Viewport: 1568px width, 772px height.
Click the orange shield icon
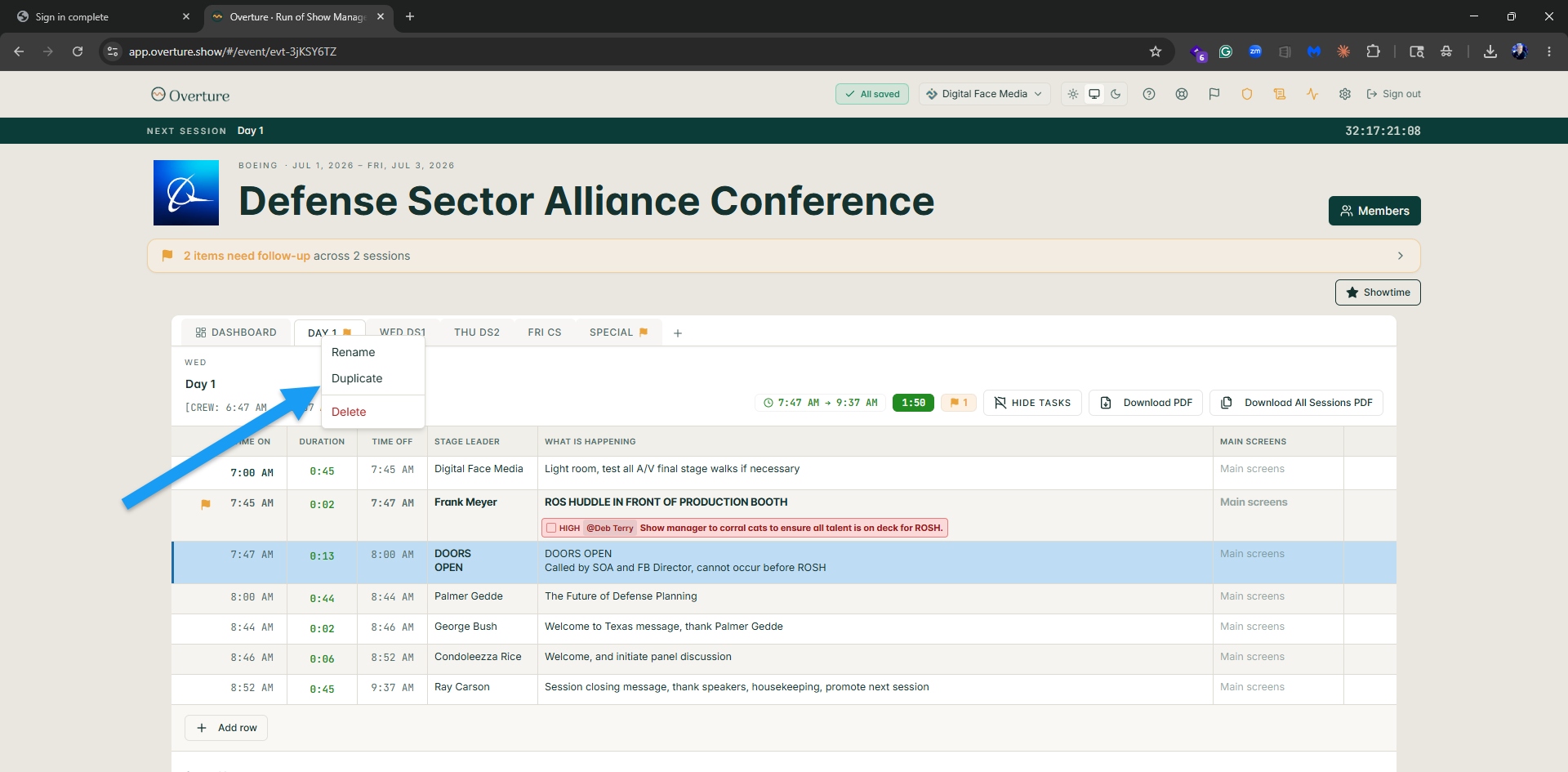[1247, 94]
